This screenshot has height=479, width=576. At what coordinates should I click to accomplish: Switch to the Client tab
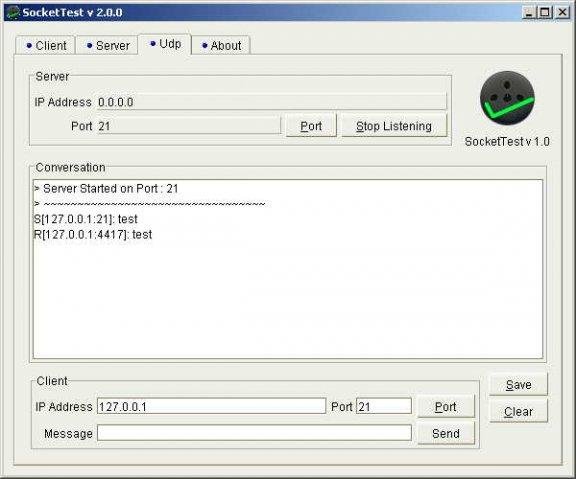pos(46,46)
